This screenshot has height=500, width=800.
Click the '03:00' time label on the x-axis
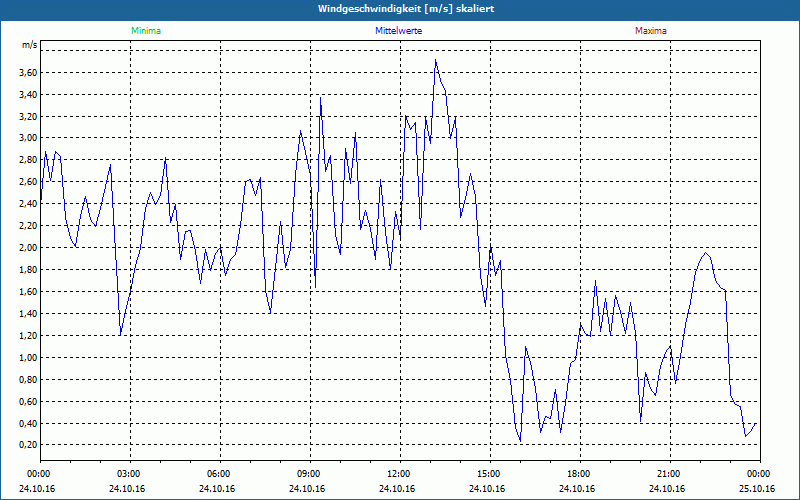click(131, 474)
